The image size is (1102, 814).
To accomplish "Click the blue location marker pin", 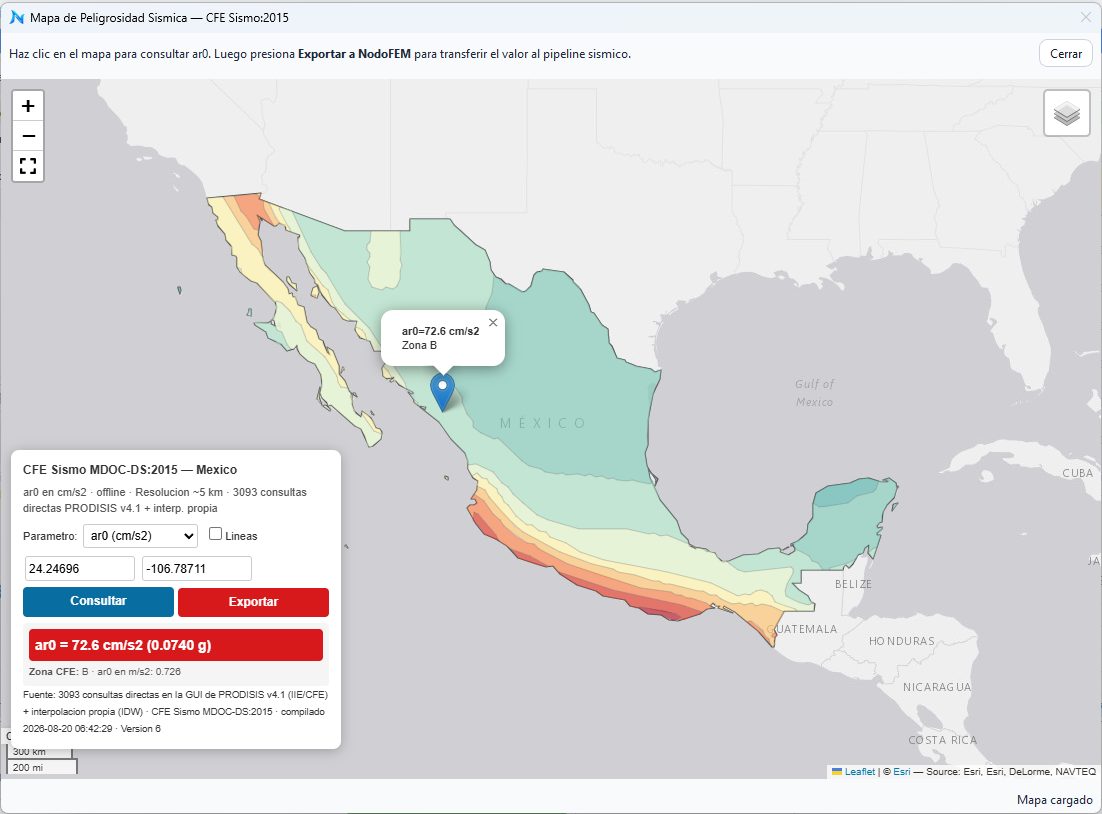I will click(442, 392).
